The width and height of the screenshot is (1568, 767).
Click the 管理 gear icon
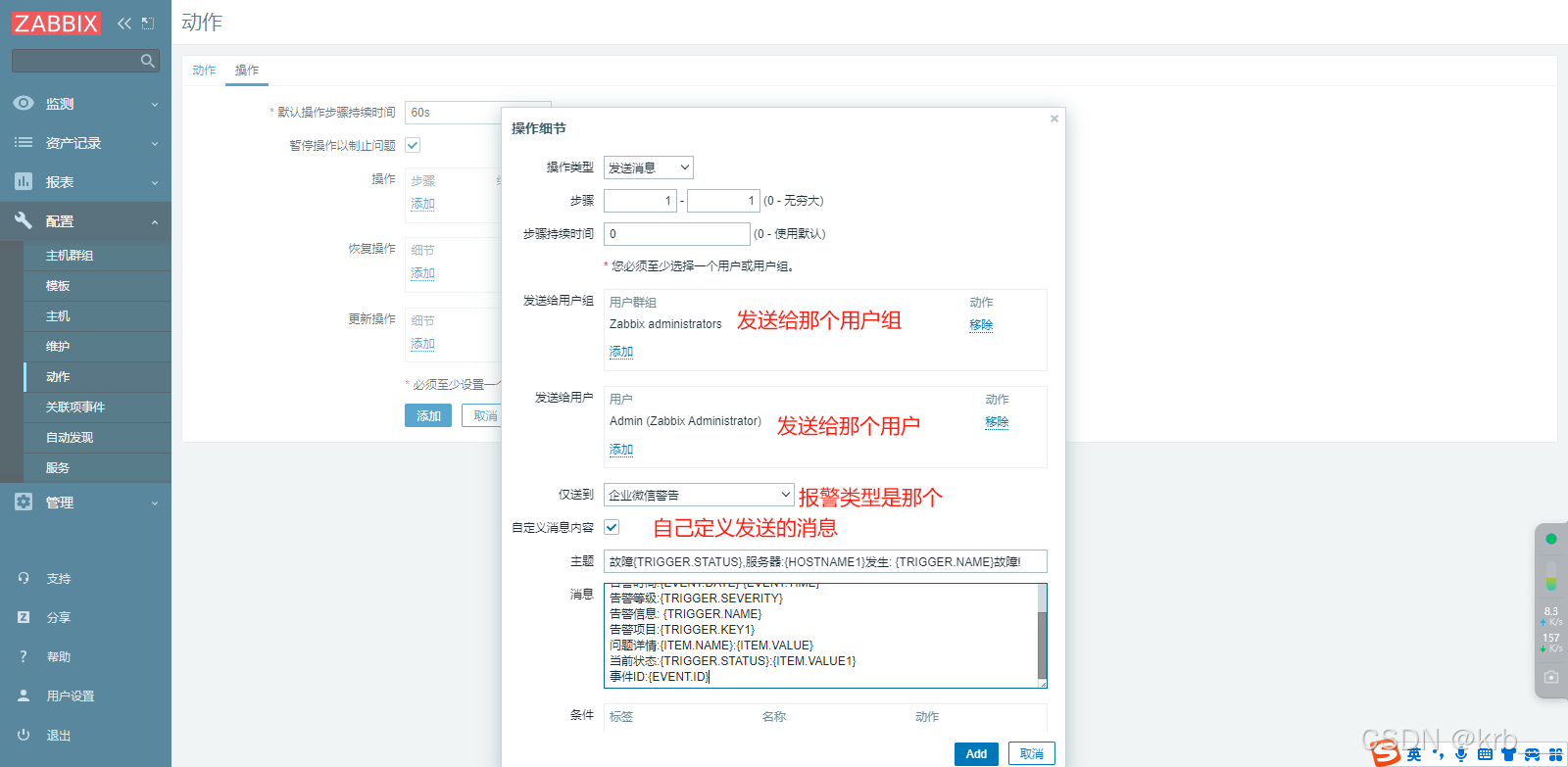pyautogui.click(x=24, y=502)
